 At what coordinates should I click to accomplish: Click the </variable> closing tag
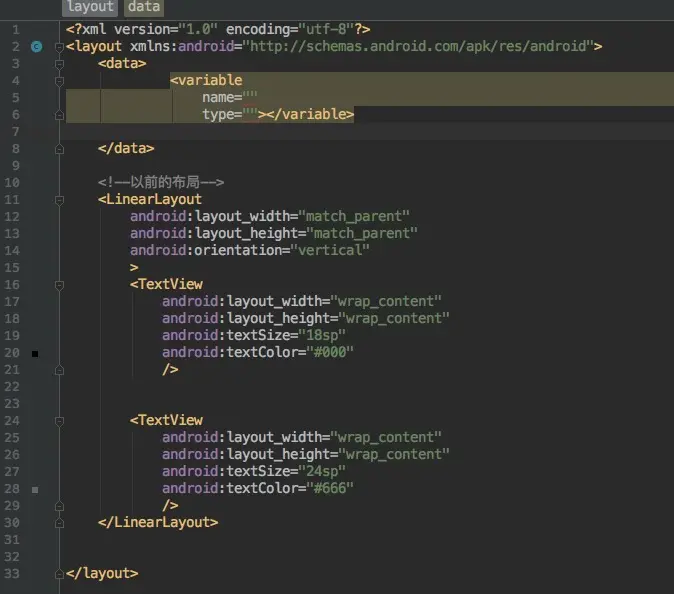tap(310, 114)
